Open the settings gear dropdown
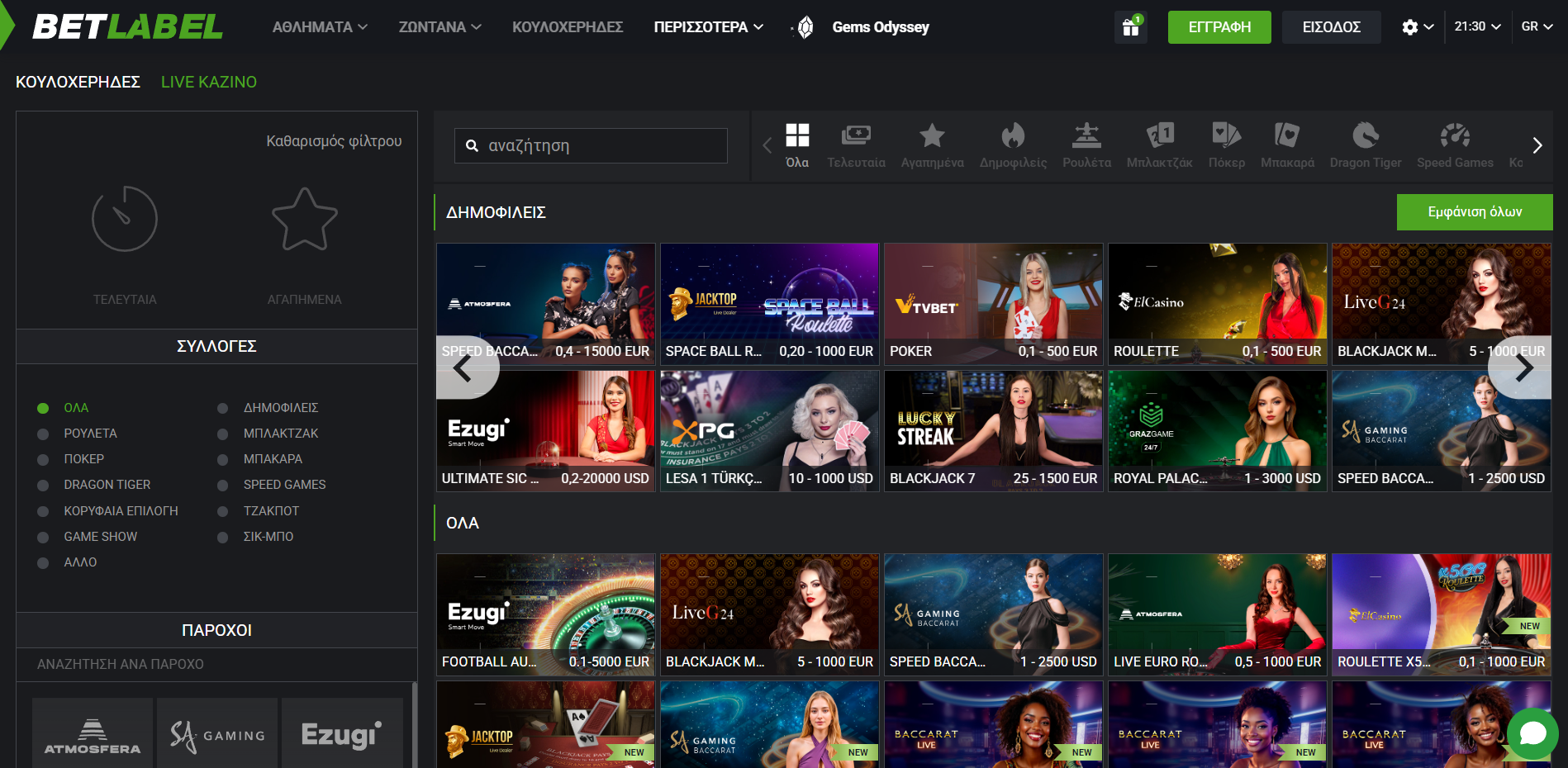The image size is (1568, 768). 1417,27
